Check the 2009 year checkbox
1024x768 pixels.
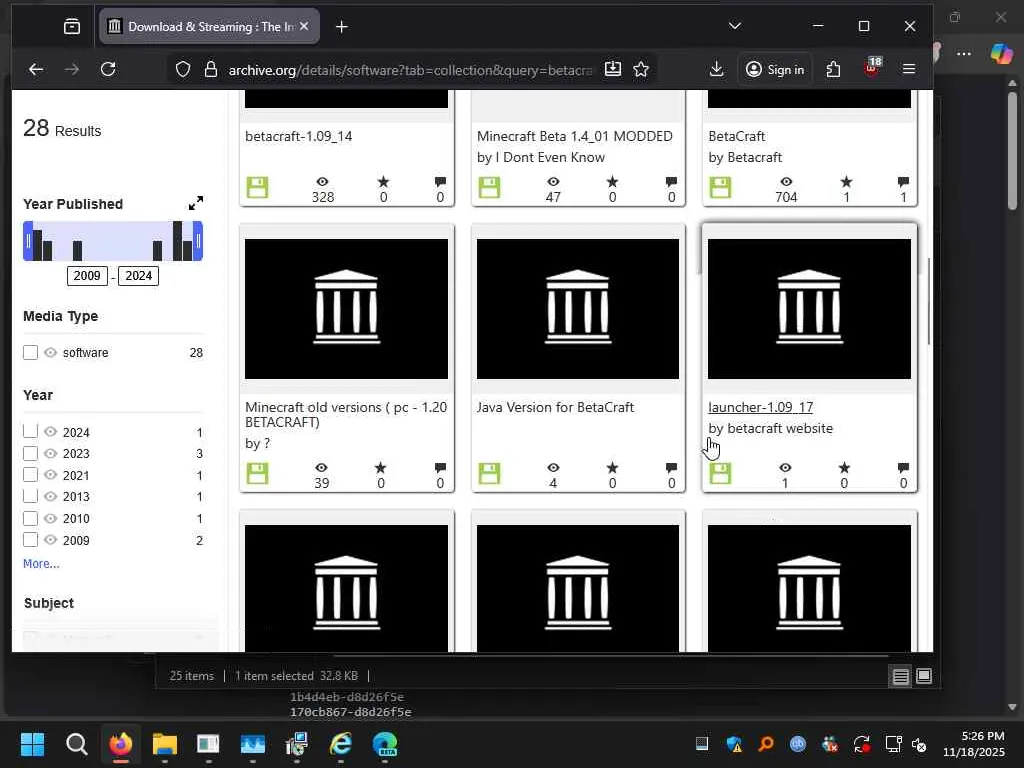click(x=30, y=540)
